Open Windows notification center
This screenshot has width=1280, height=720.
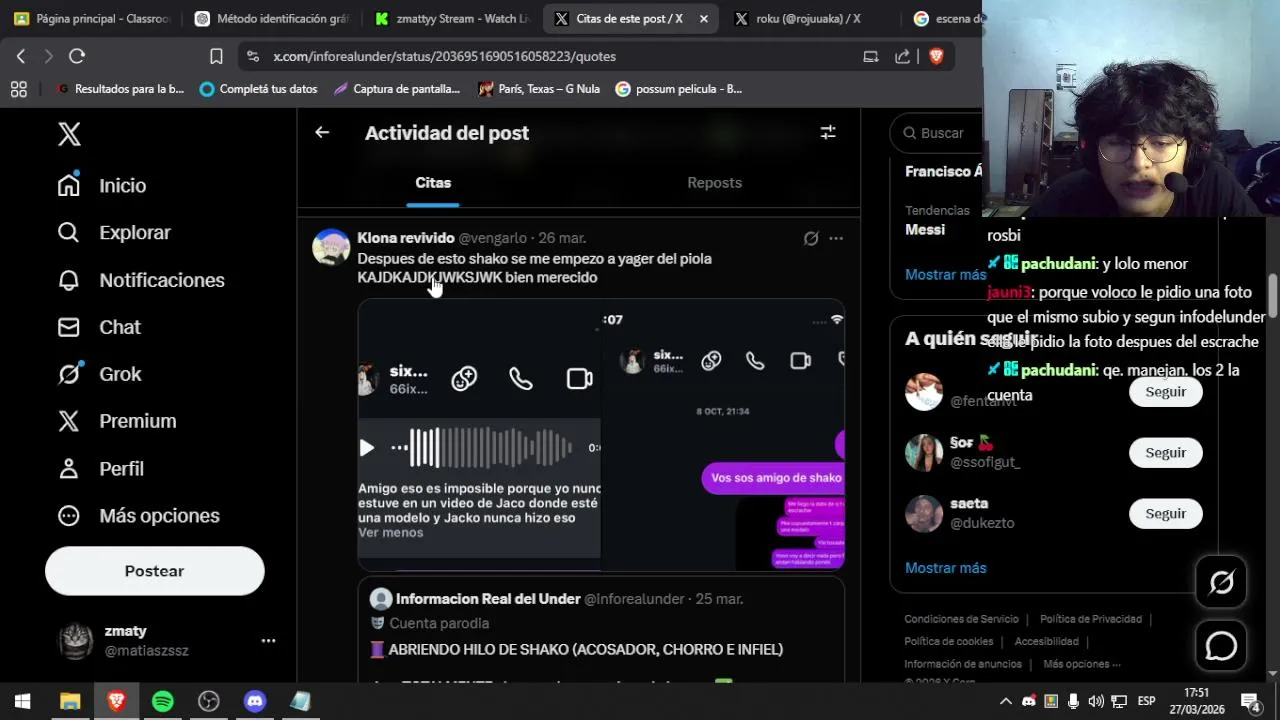[x=1251, y=701]
